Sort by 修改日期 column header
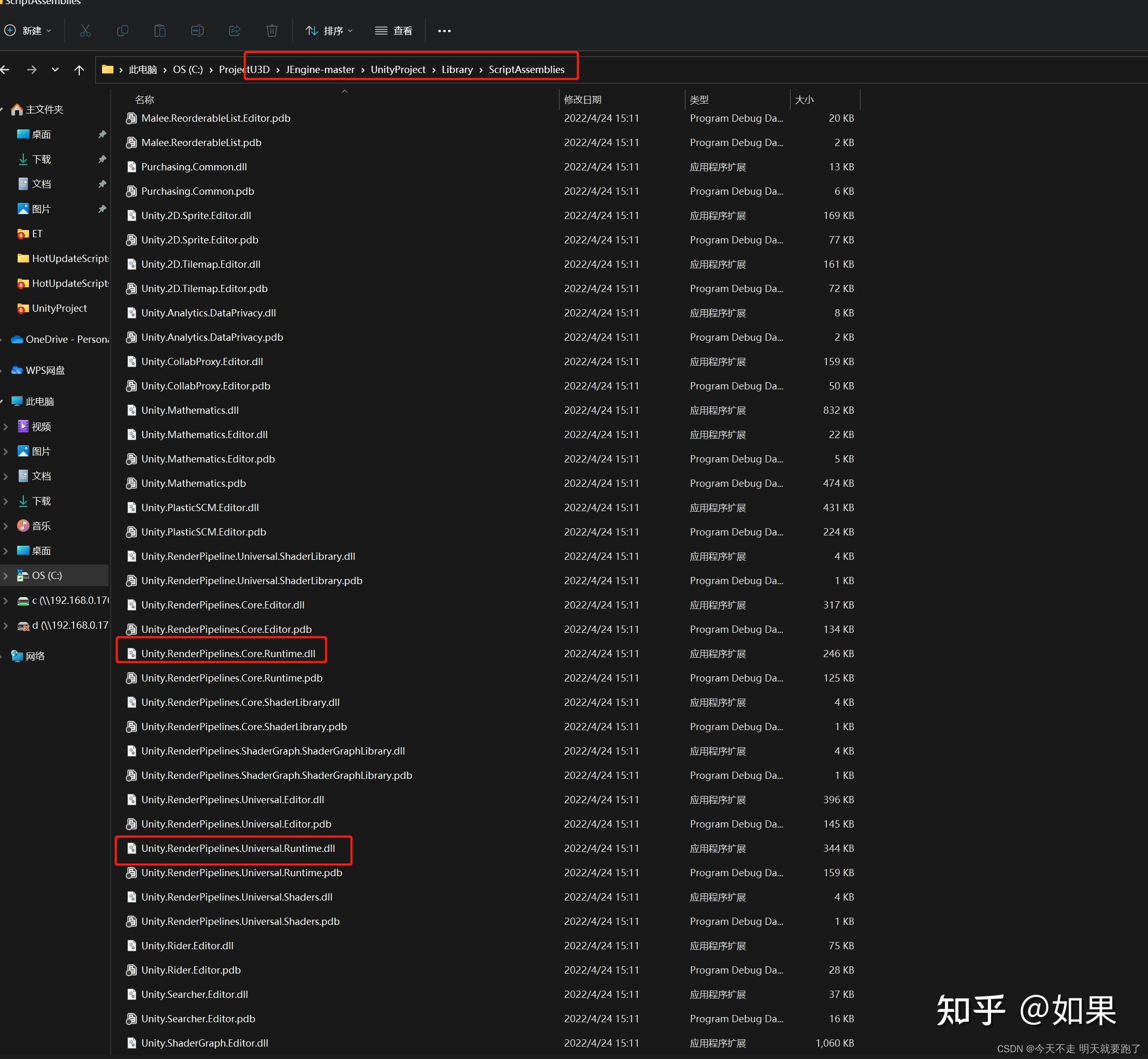1148x1059 pixels. [x=582, y=100]
